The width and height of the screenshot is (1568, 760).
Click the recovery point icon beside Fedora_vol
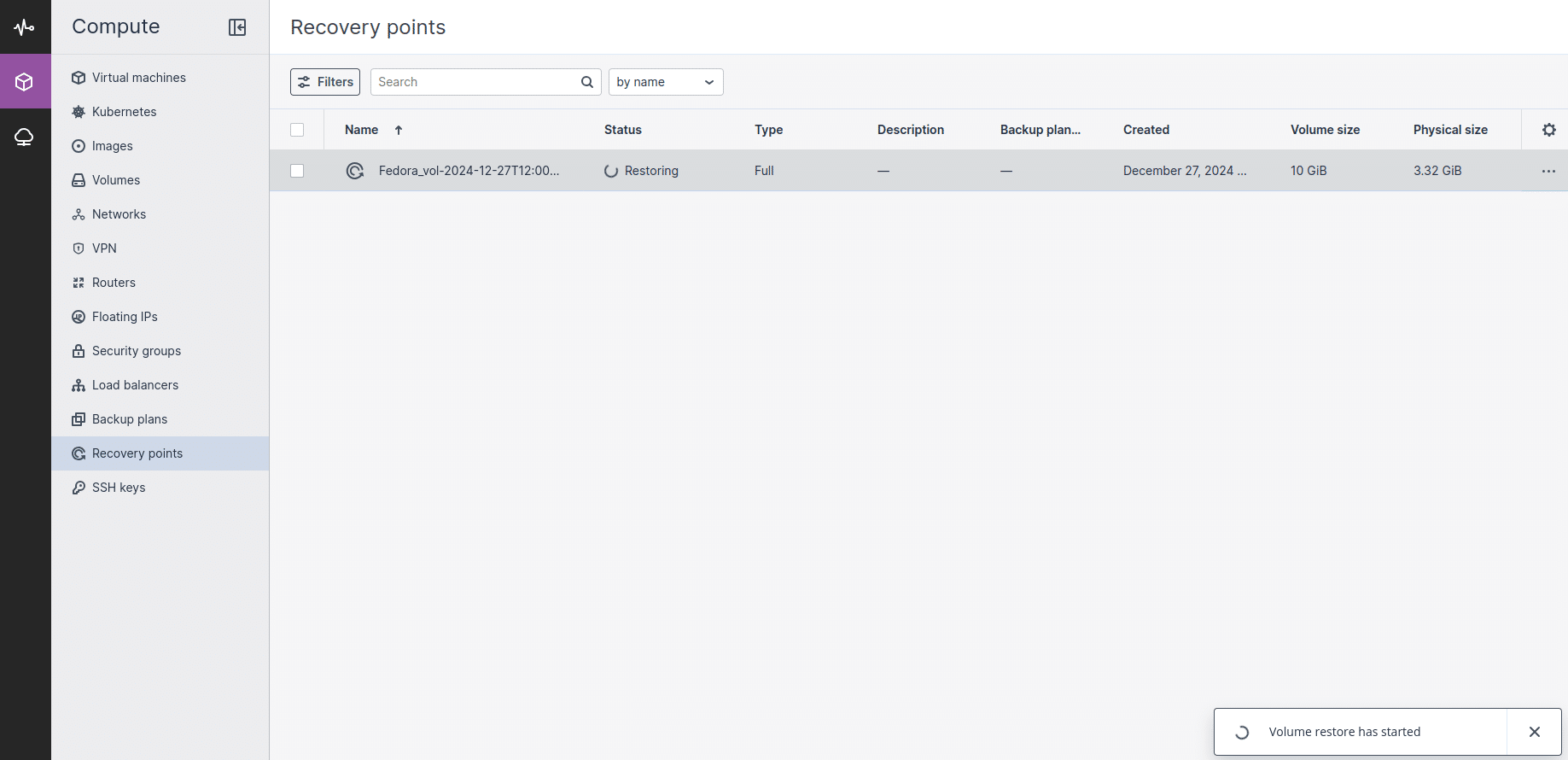(355, 171)
